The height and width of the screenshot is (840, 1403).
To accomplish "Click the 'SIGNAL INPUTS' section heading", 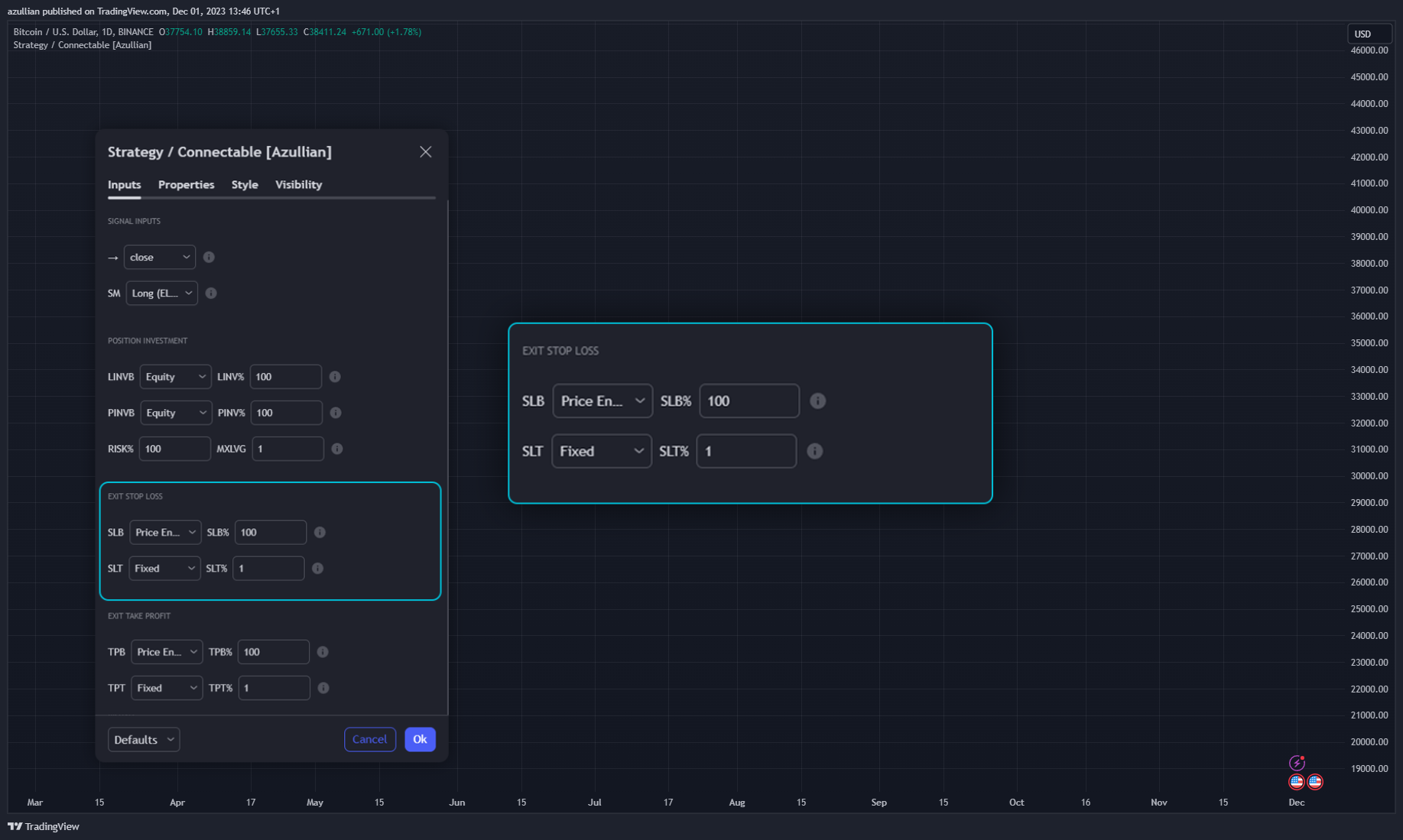I will click(x=135, y=222).
